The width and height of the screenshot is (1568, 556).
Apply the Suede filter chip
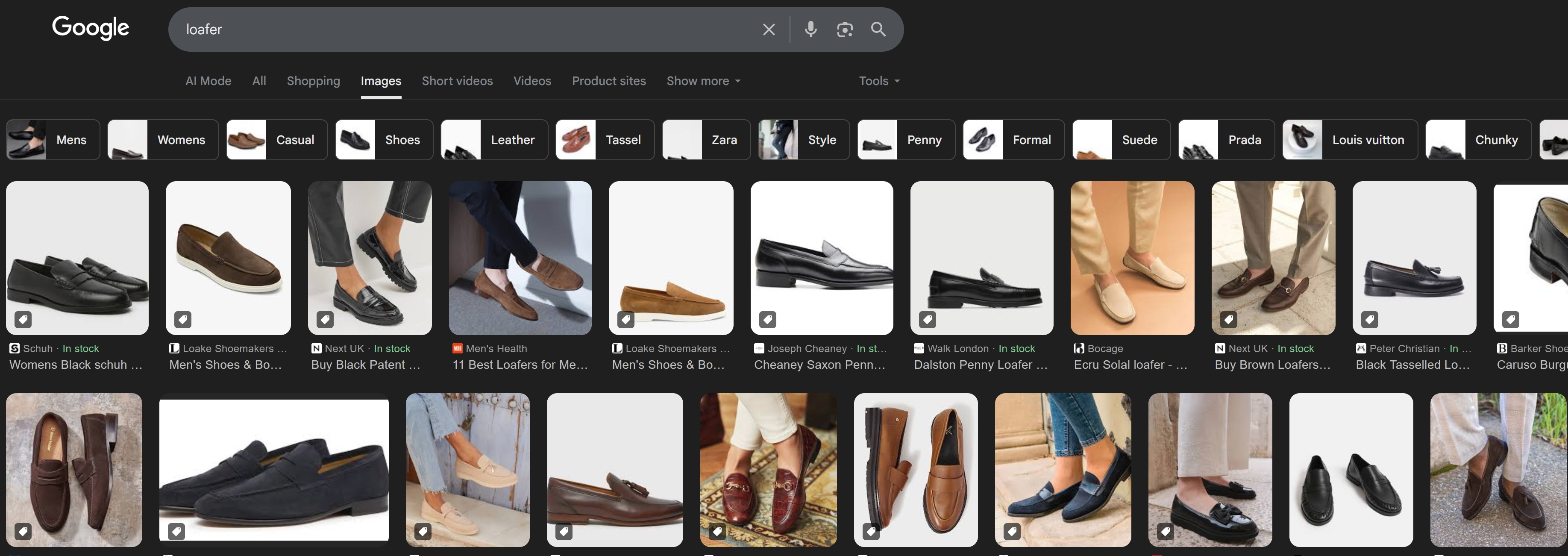point(1121,140)
